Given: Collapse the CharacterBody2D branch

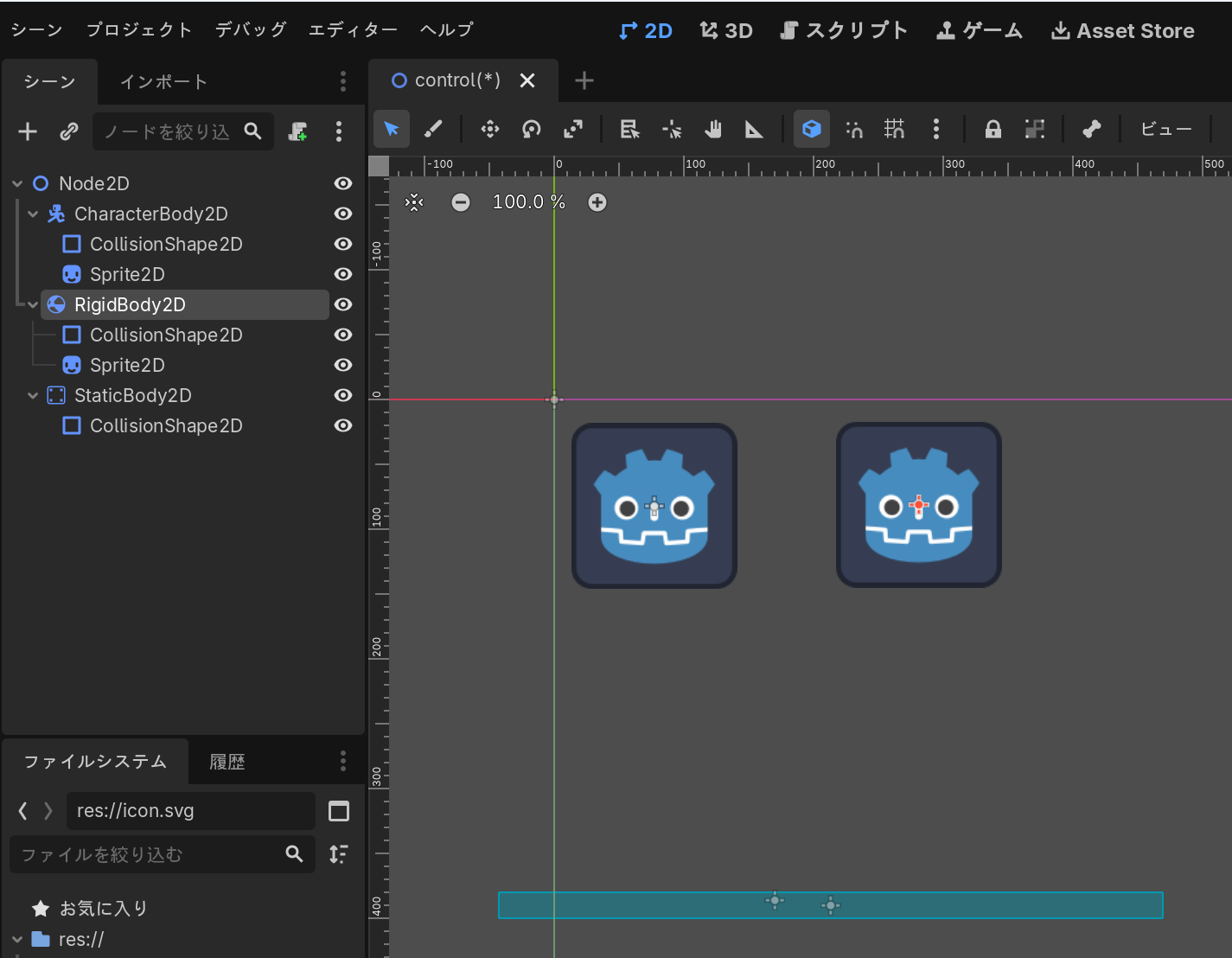Looking at the screenshot, I should pos(33,214).
